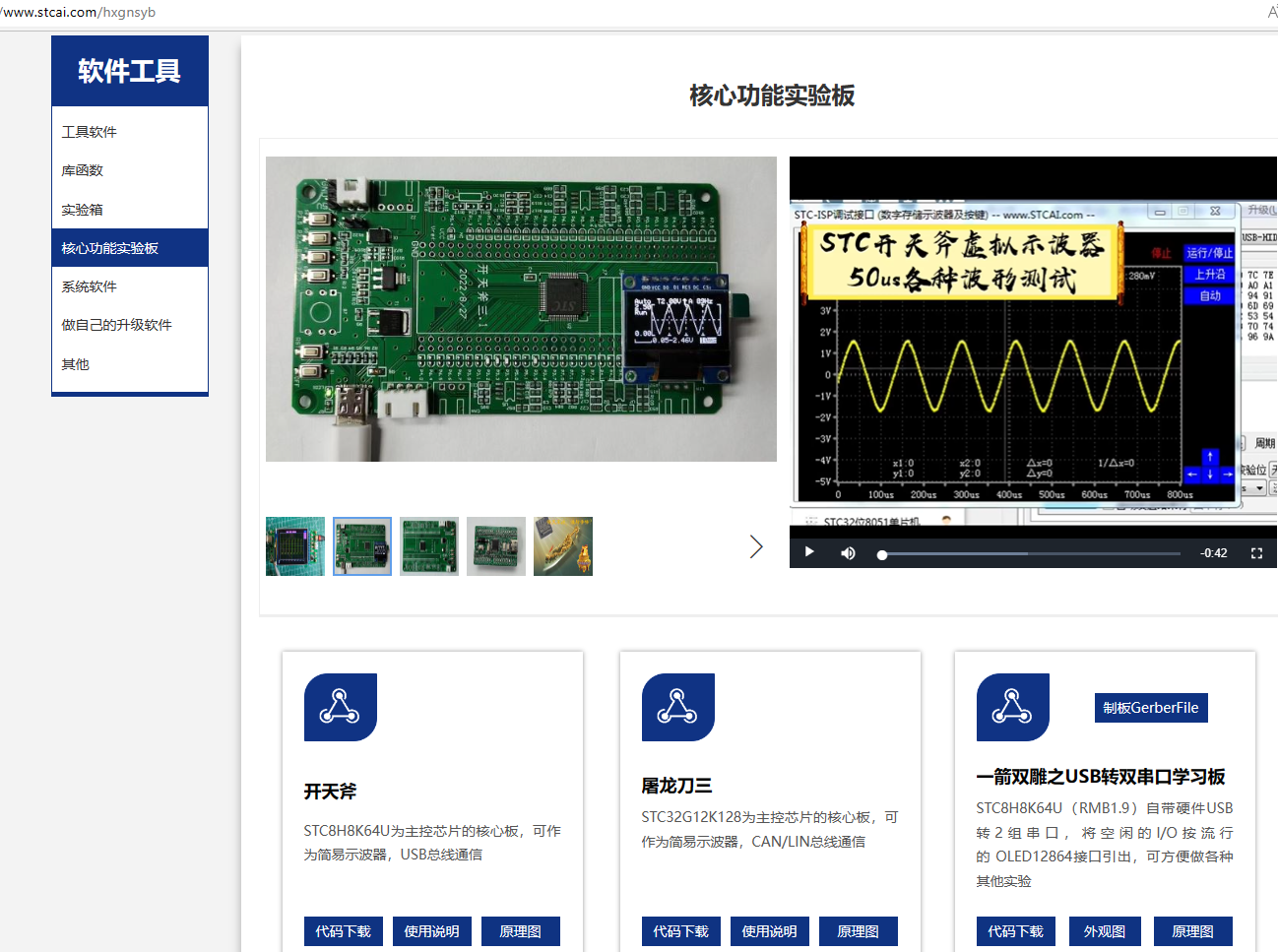Select the fourth small board thumbnail
Screen dimensions: 1278x952
(x=496, y=546)
